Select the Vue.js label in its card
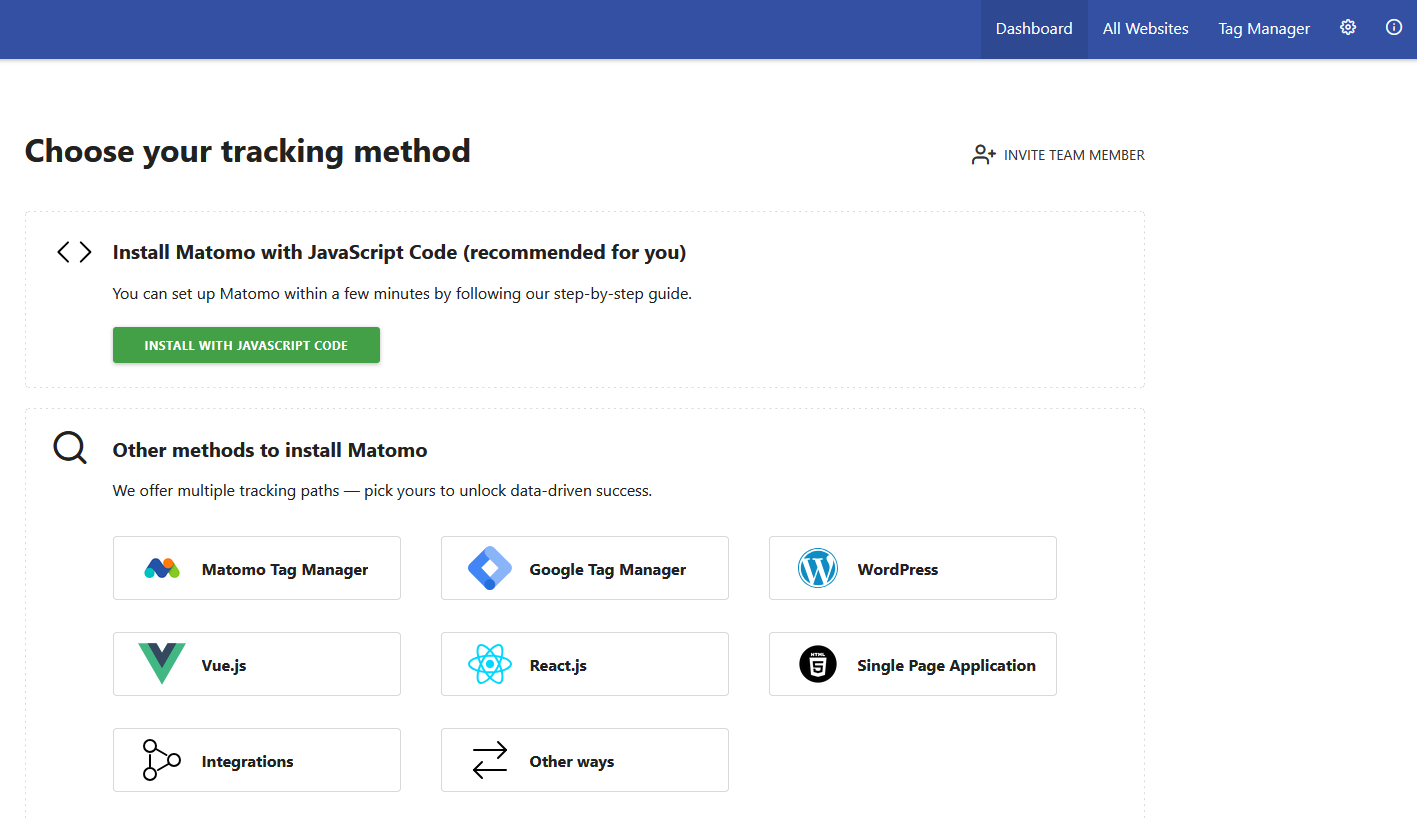Viewport: 1417px width, 818px height. [x=224, y=665]
